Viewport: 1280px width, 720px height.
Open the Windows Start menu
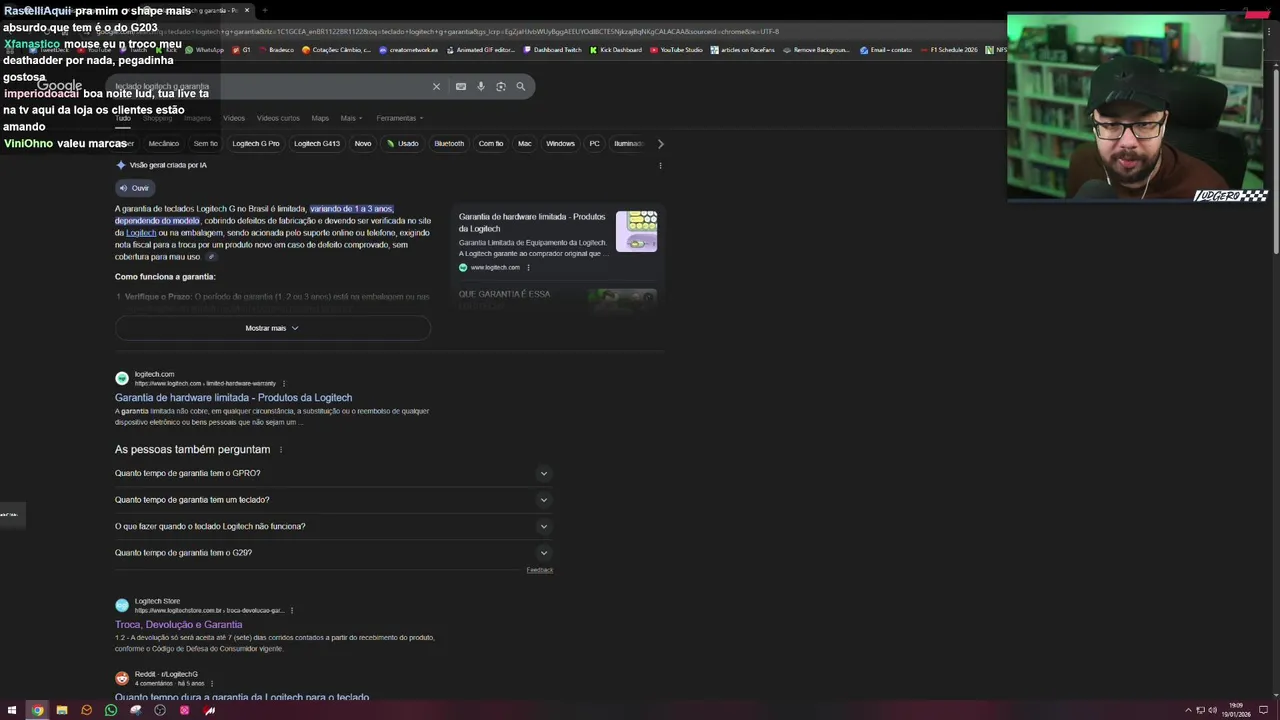pyautogui.click(x=12, y=710)
